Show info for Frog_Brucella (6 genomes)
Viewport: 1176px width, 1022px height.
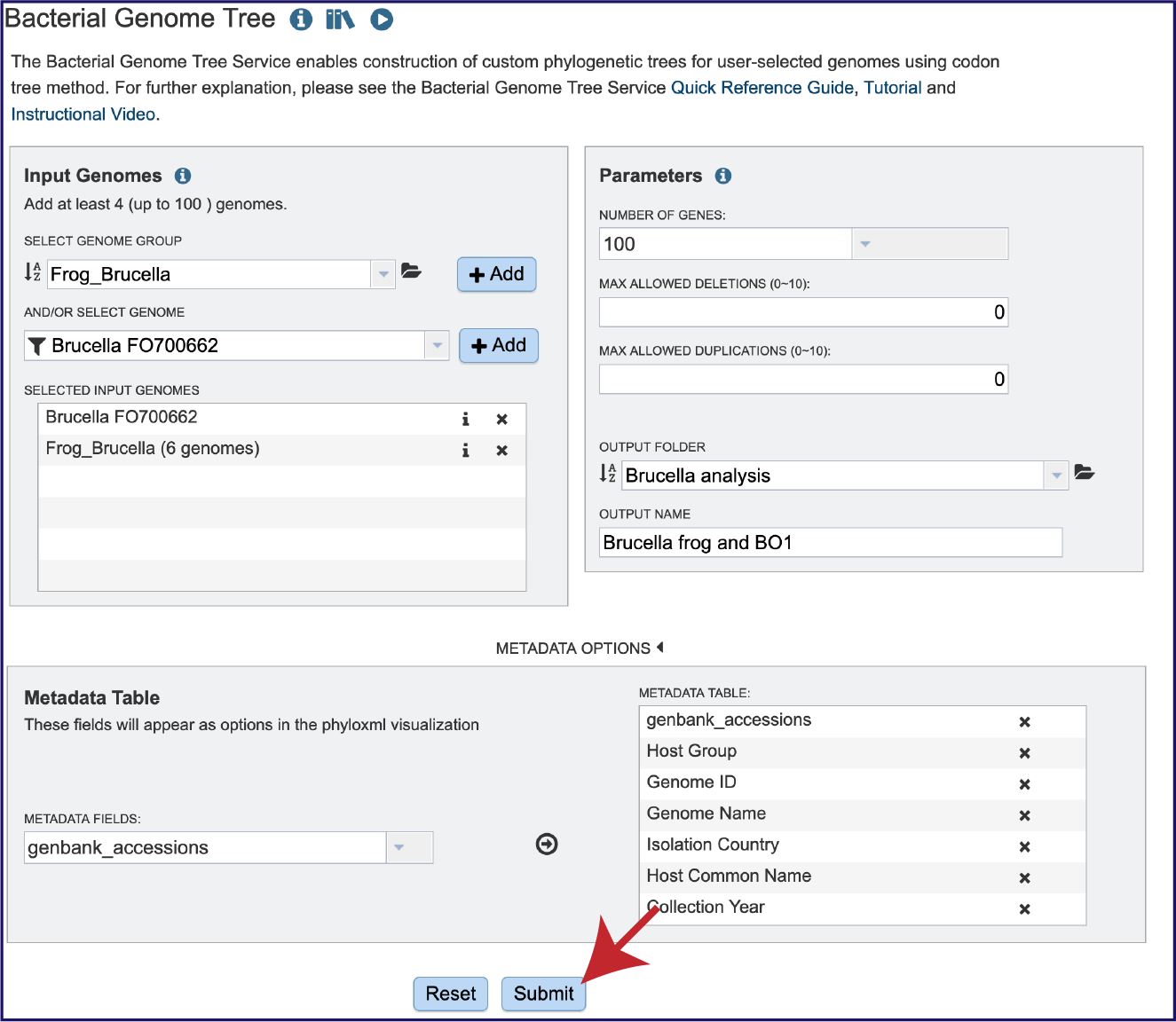pos(465,451)
